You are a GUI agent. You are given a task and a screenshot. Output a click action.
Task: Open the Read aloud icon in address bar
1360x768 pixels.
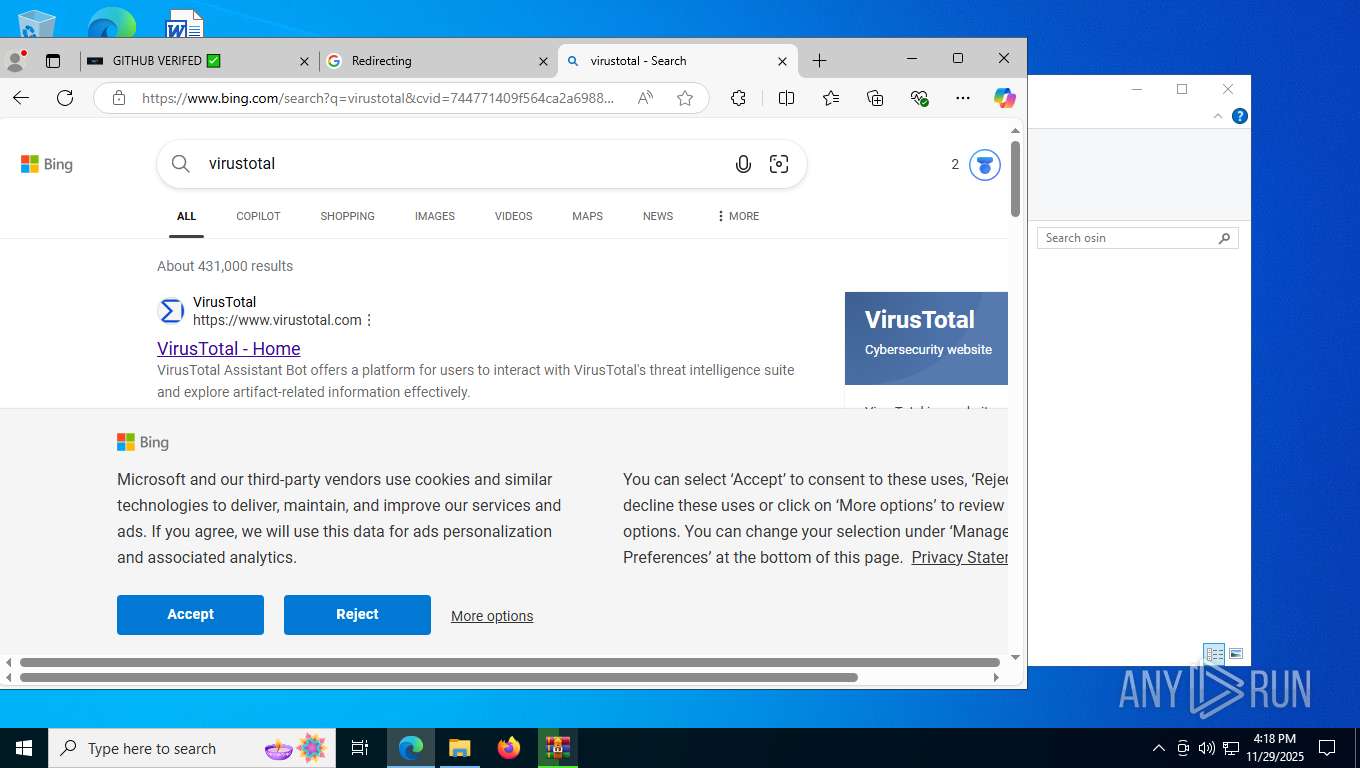click(x=645, y=98)
